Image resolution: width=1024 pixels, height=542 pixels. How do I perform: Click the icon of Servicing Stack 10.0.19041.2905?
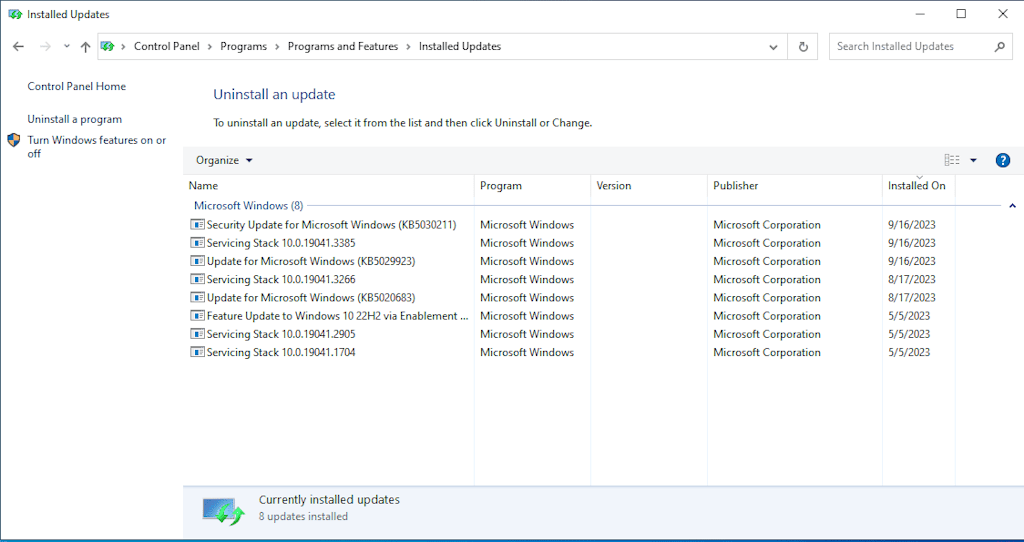(x=197, y=334)
